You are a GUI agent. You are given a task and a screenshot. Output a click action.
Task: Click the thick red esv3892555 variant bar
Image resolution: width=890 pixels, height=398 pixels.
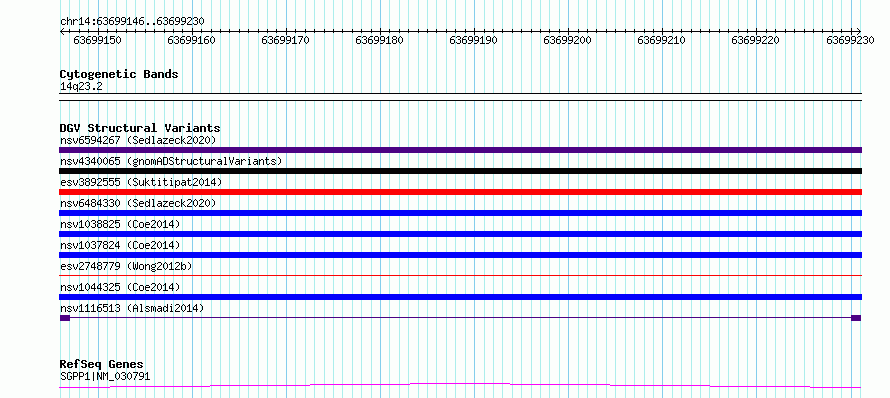(460, 192)
